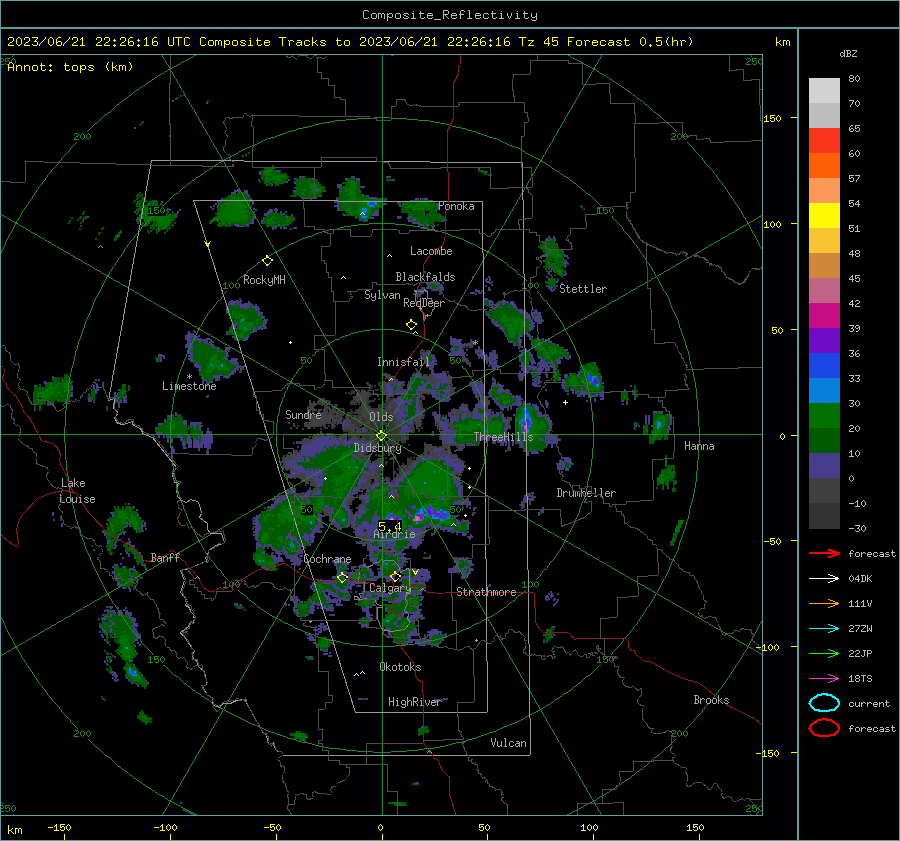900x841 pixels.
Task: Click the ThreeHills town label
Action: pos(503,437)
